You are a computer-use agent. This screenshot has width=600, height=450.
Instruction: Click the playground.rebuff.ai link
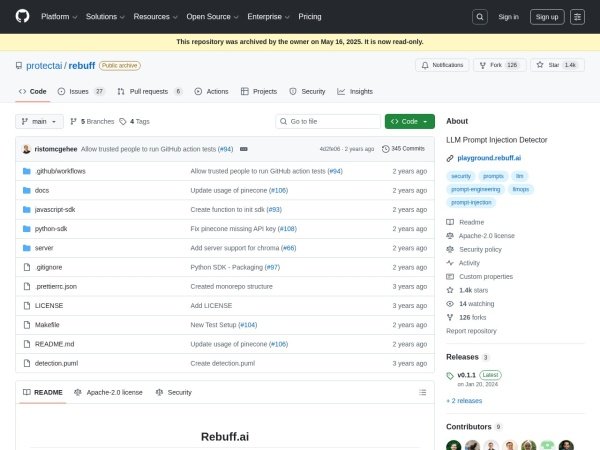tap(489, 158)
